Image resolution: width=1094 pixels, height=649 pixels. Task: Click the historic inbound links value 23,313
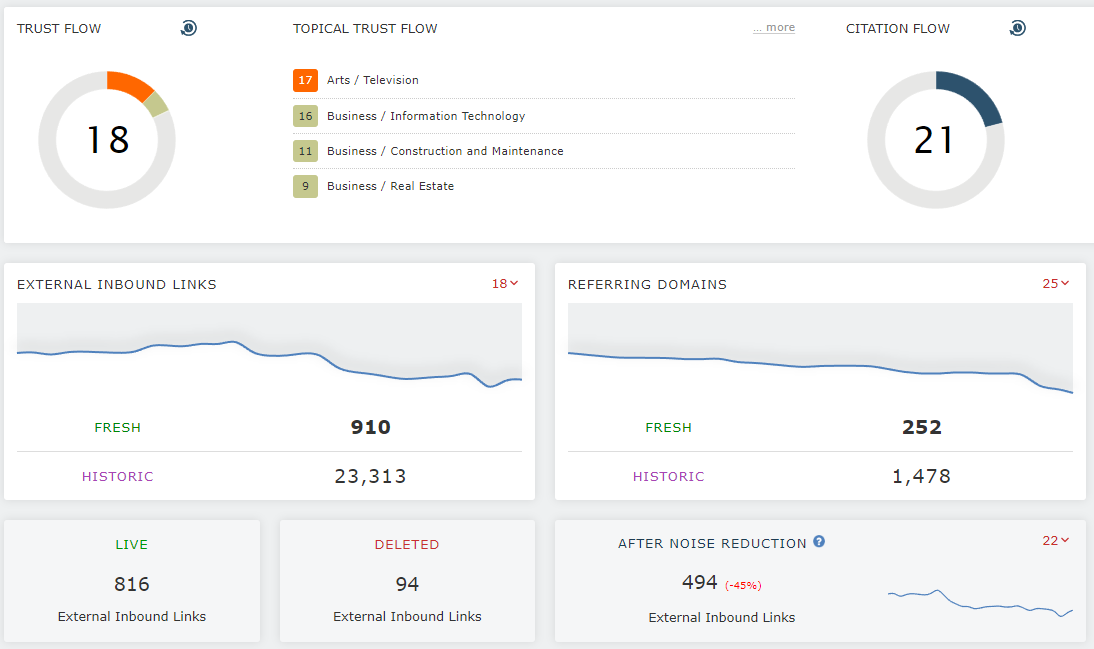[370, 476]
